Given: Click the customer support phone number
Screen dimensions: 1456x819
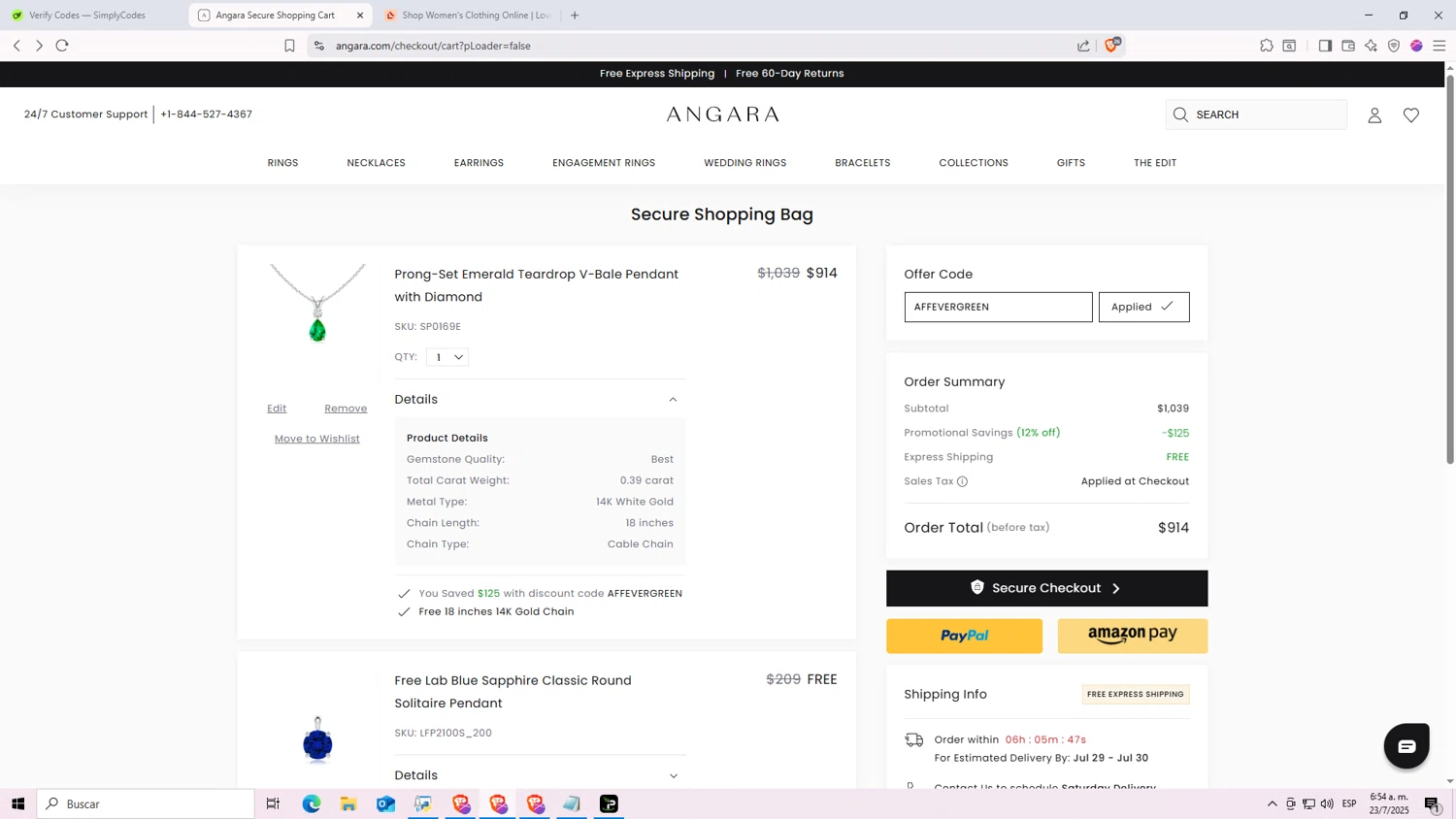Looking at the screenshot, I should [207, 115].
